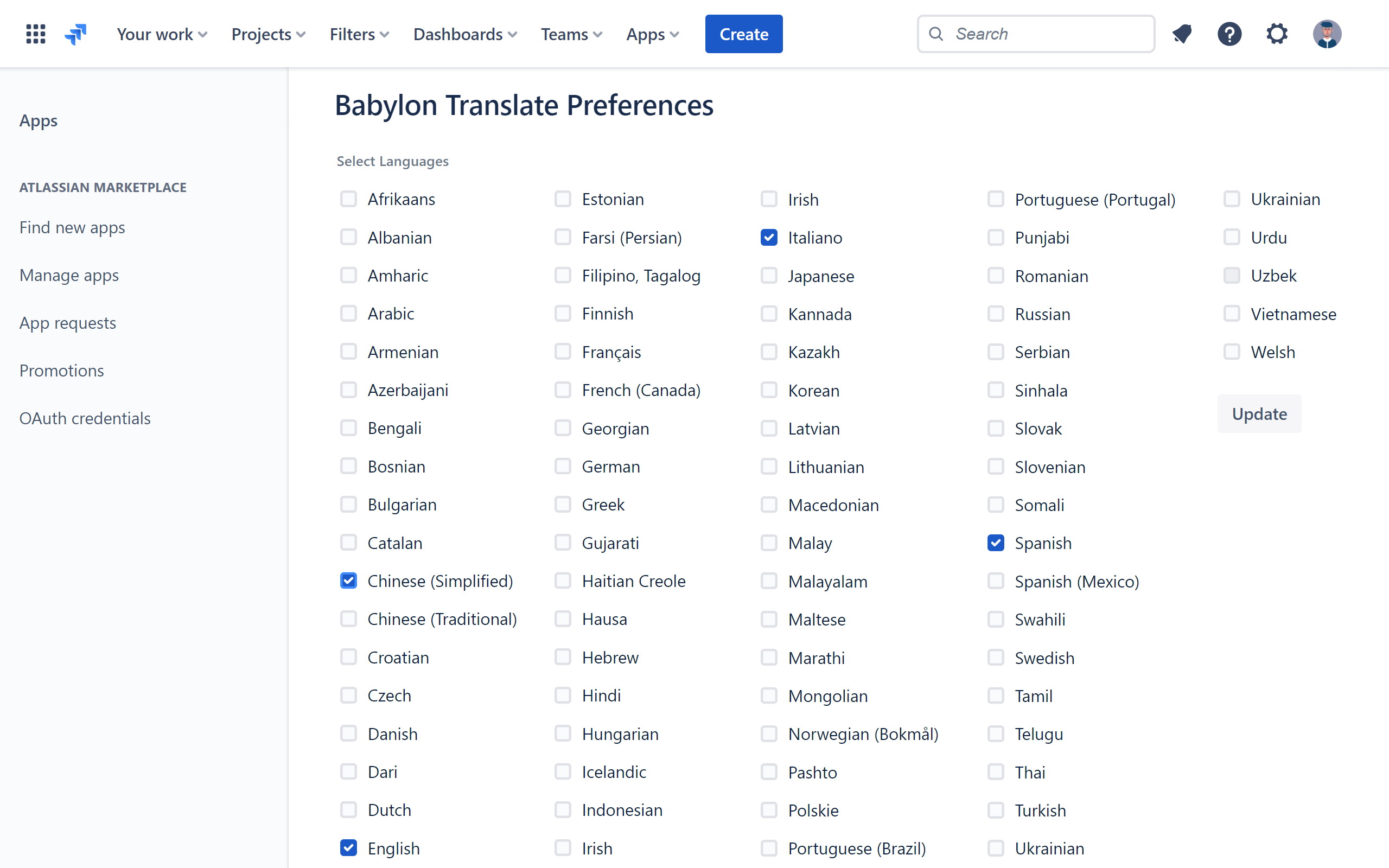Uncheck the Chinese (Simplified) checkbox
The image size is (1389, 868).
(x=348, y=580)
